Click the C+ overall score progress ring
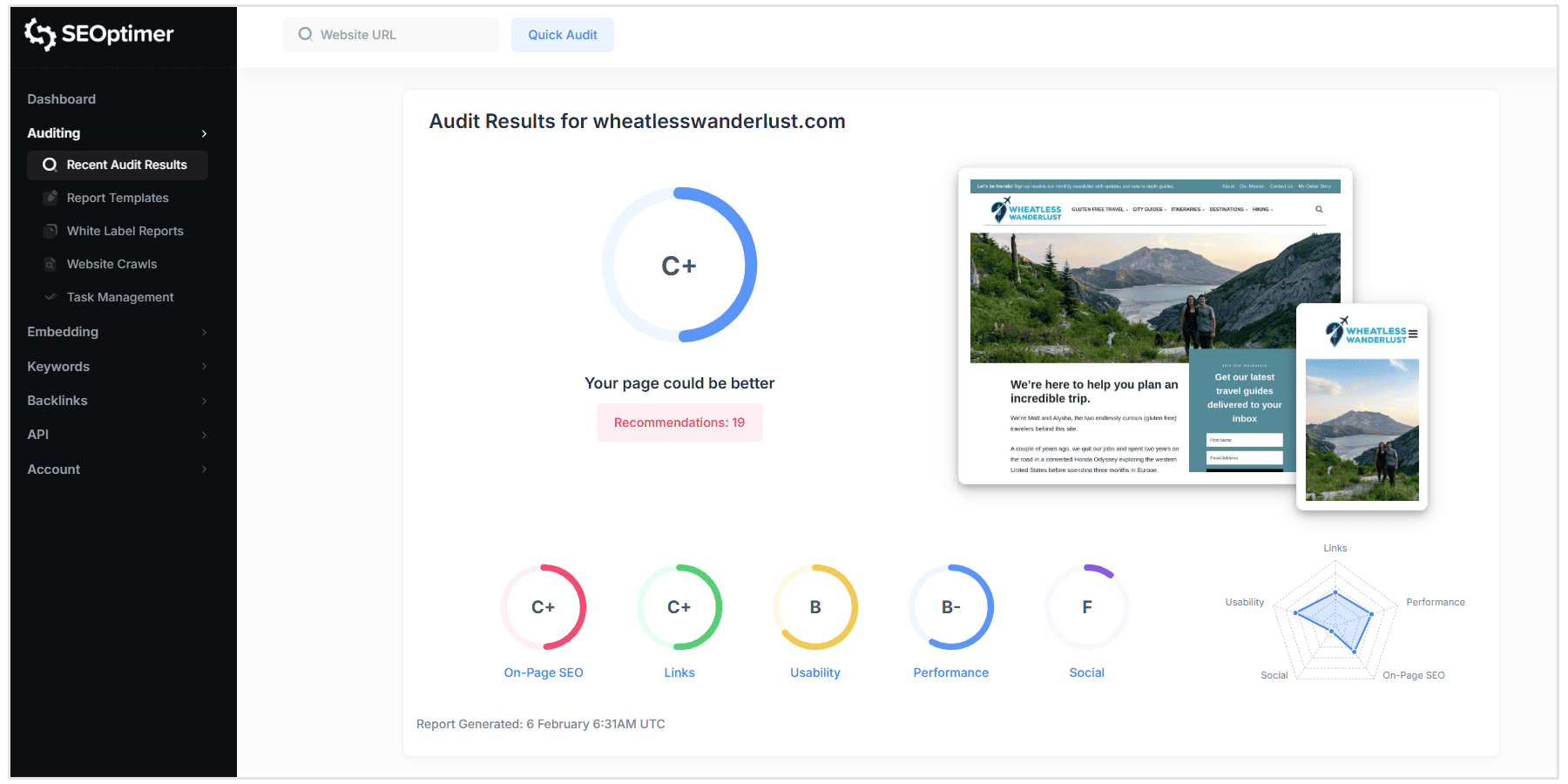 (x=679, y=265)
